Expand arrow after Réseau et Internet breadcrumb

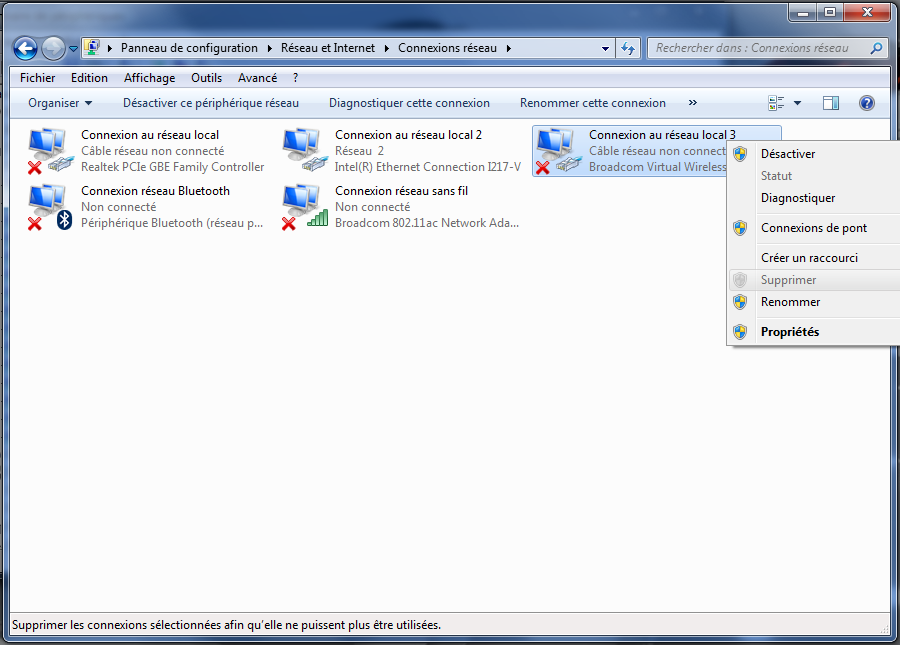387,48
